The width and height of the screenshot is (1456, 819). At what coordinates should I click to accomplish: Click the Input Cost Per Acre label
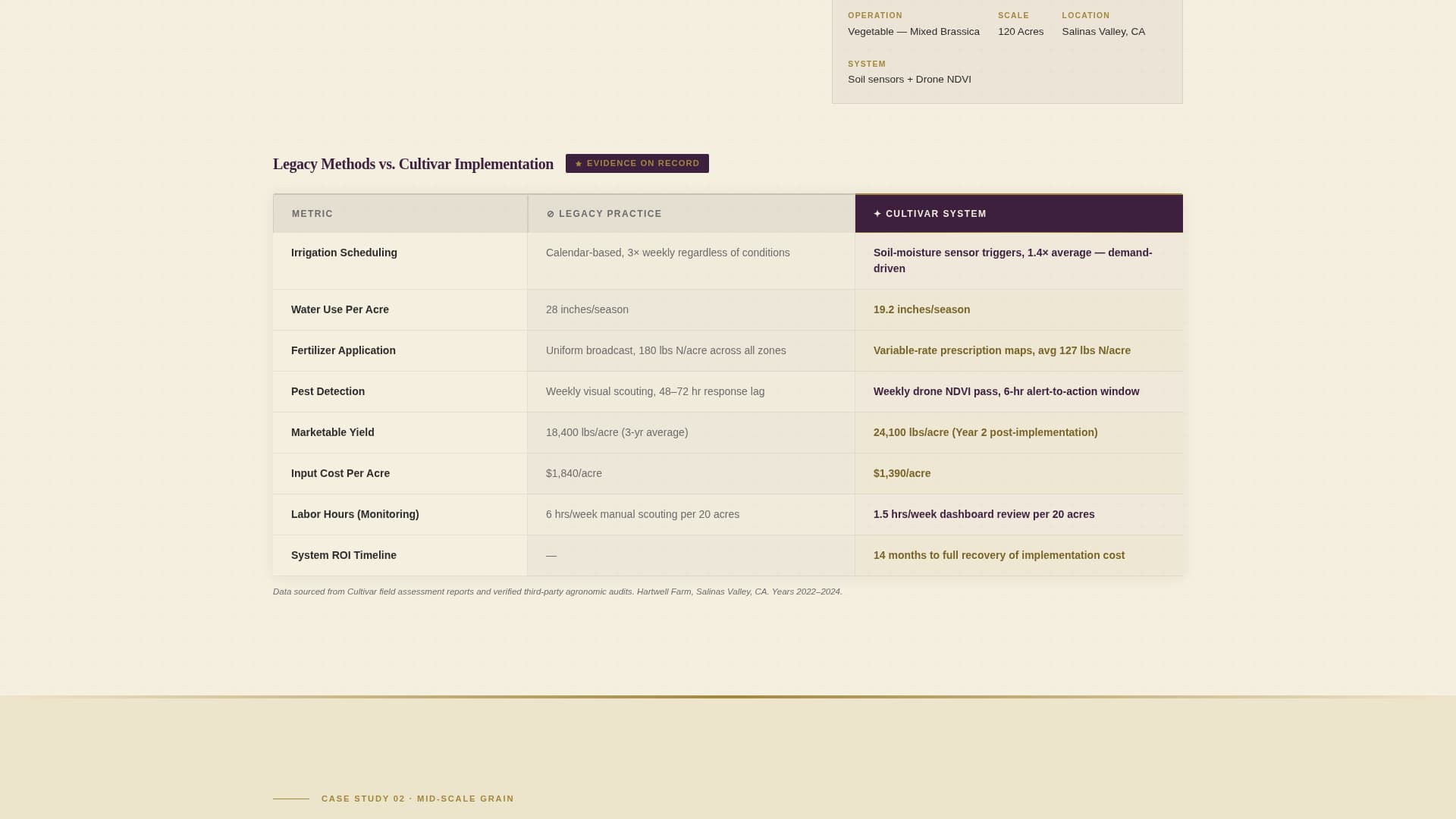tap(340, 473)
